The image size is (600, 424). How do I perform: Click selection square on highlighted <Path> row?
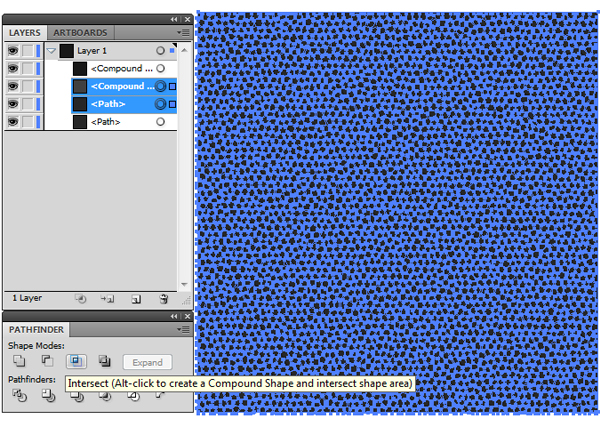173,104
